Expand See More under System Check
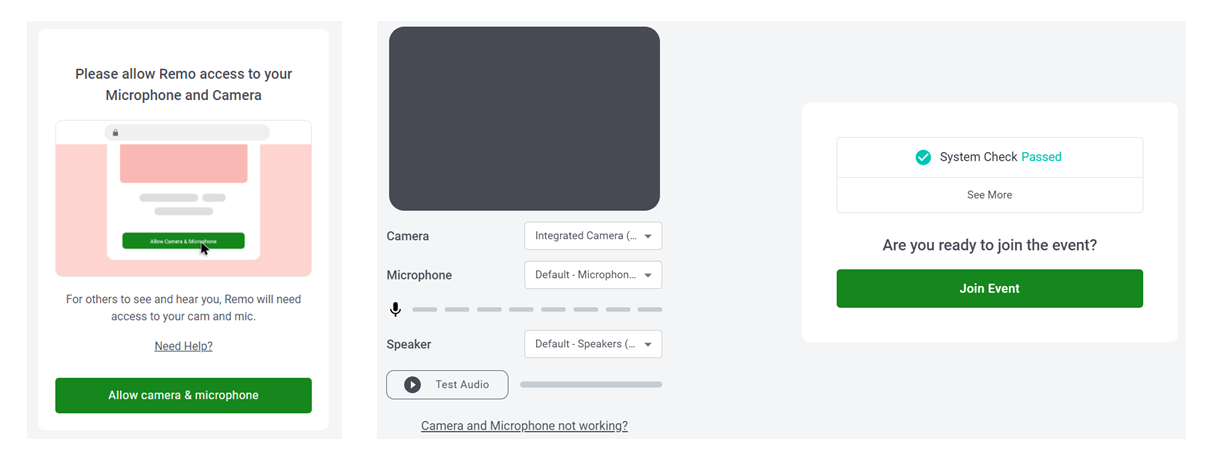 989,195
